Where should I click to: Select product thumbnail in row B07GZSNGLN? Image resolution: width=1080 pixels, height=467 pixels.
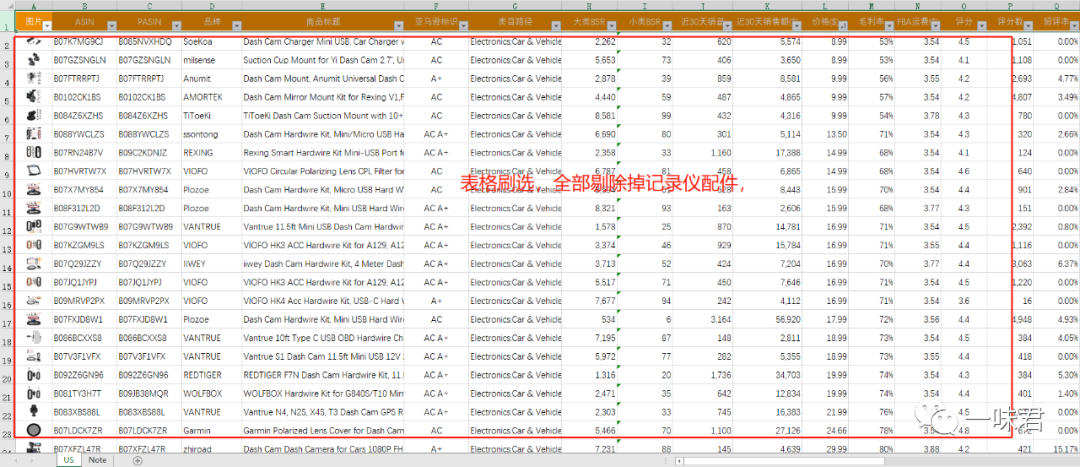point(33,61)
